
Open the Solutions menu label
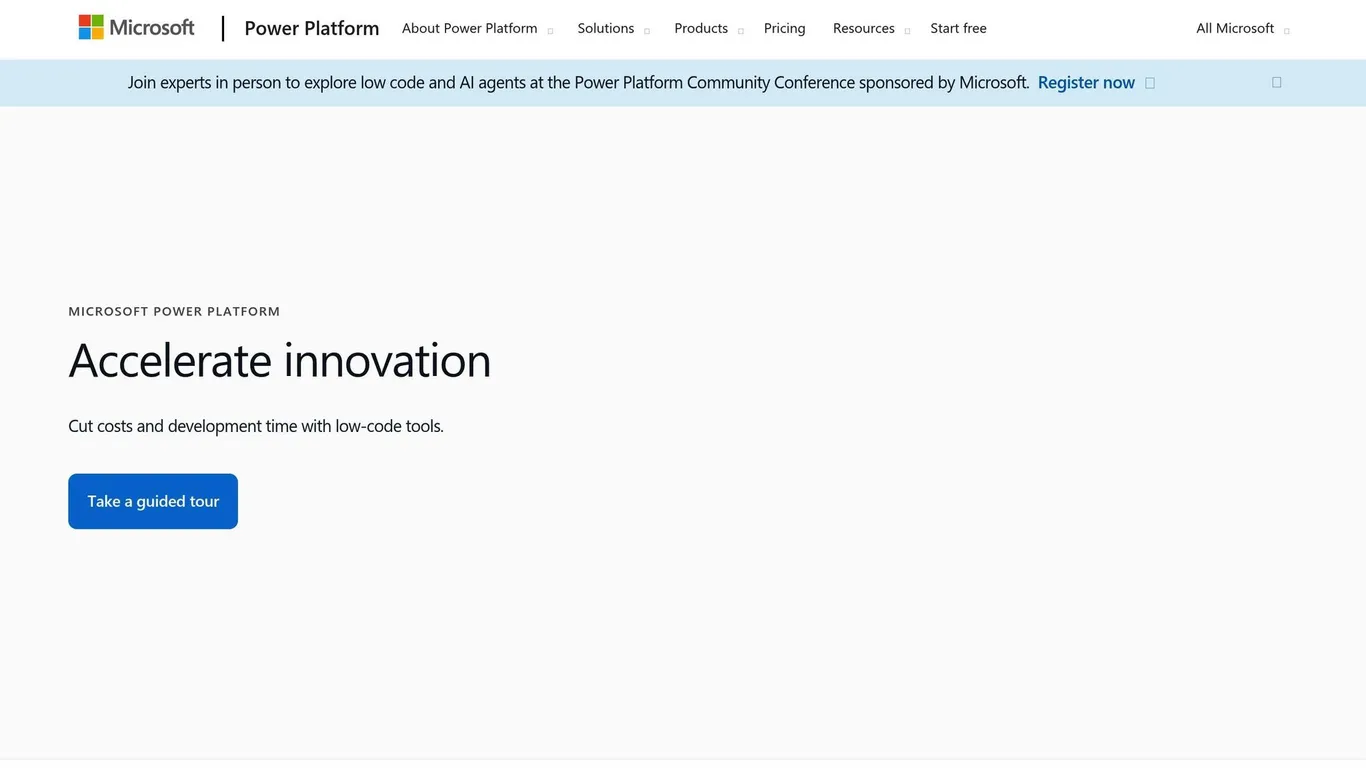click(x=606, y=28)
